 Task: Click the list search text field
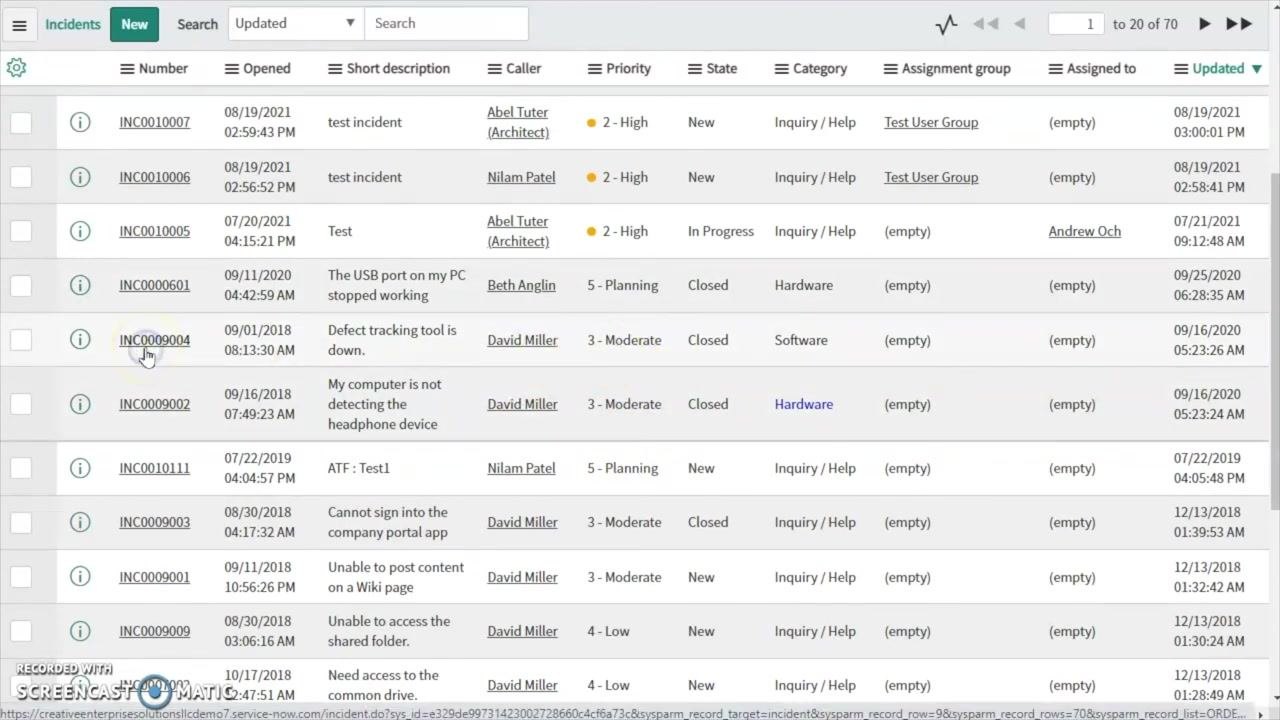pos(446,24)
